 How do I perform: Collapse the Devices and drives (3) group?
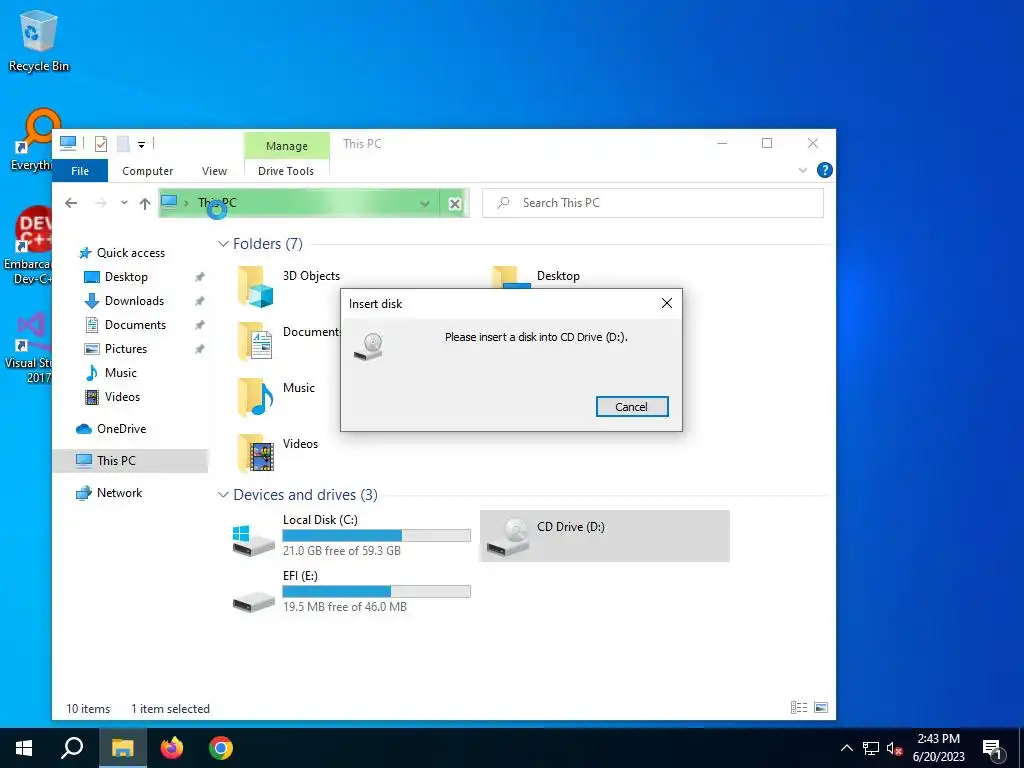[223, 494]
